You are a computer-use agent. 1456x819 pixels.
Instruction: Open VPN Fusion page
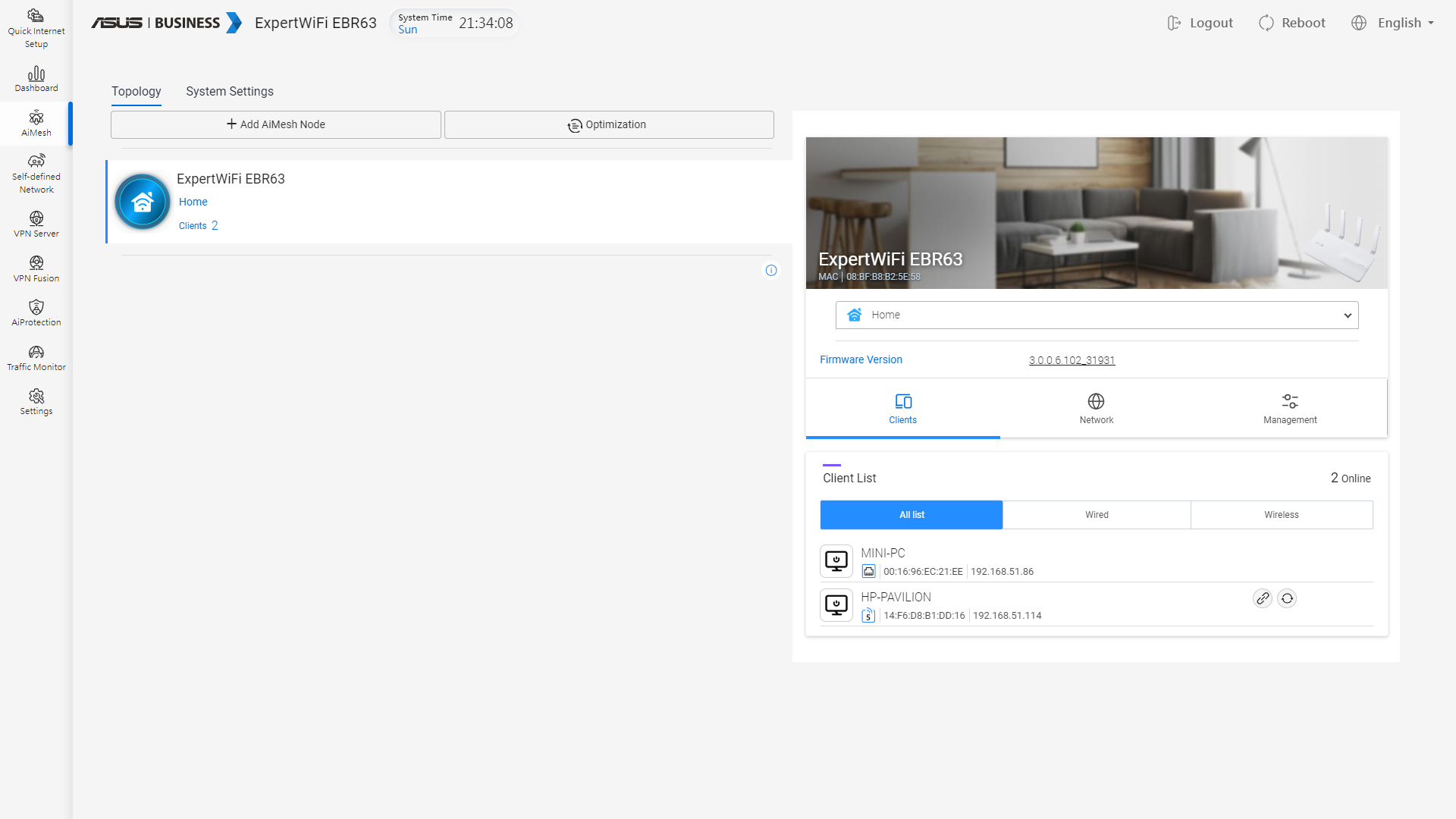[x=36, y=268]
